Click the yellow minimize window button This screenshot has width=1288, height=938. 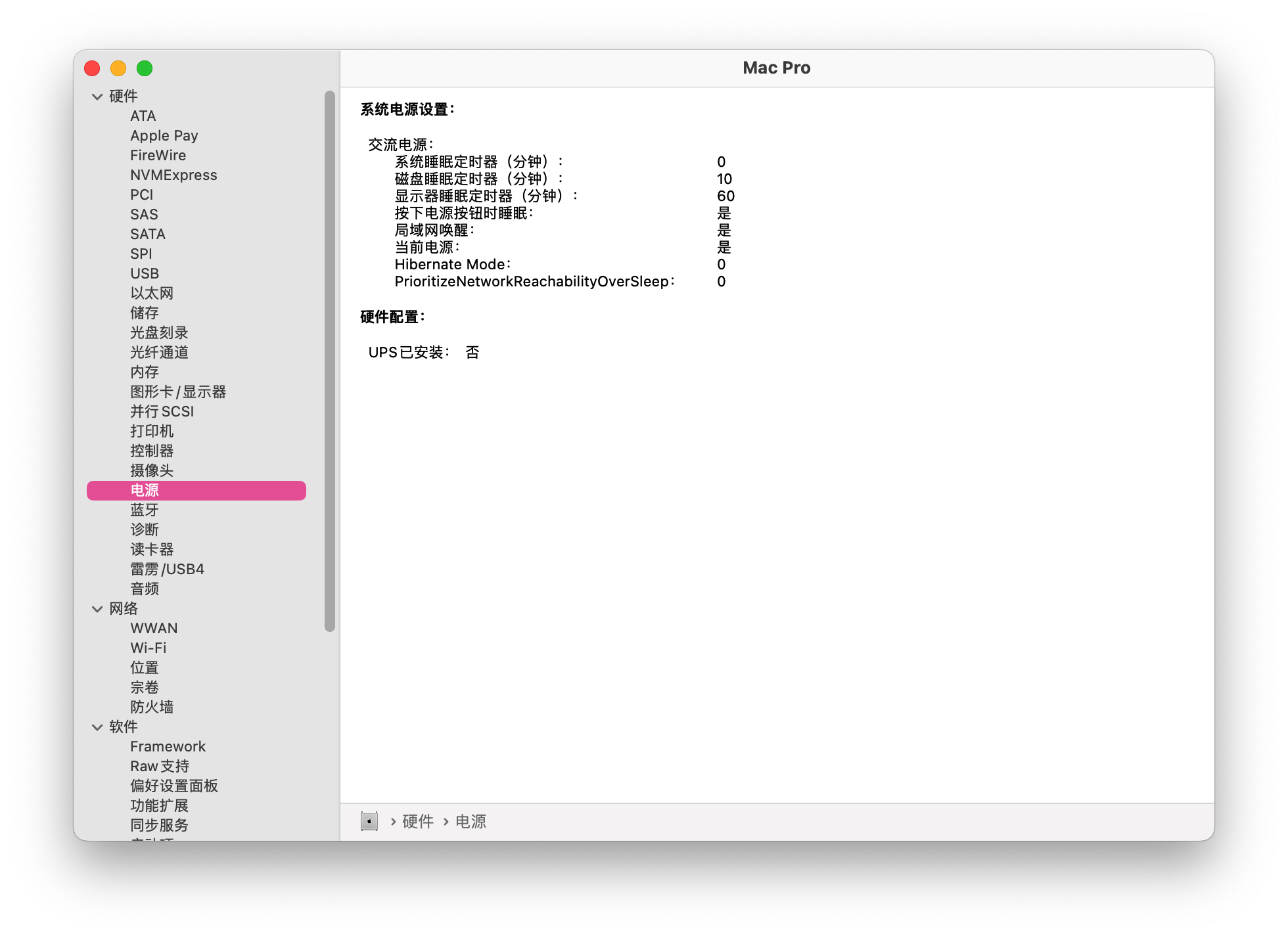coord(118,68)
